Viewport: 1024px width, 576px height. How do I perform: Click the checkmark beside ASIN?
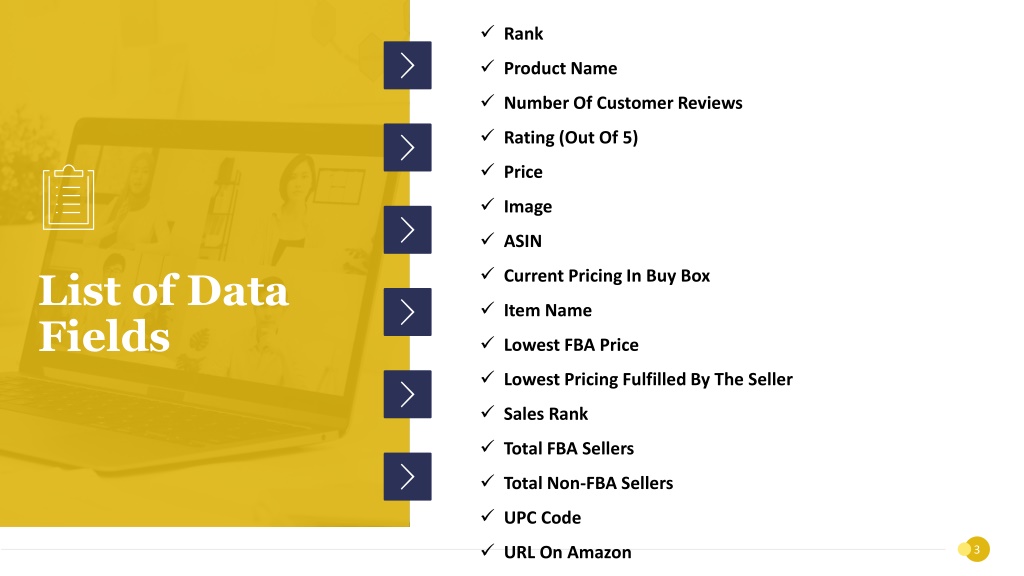pyautogui.click(x=487, y=240)
